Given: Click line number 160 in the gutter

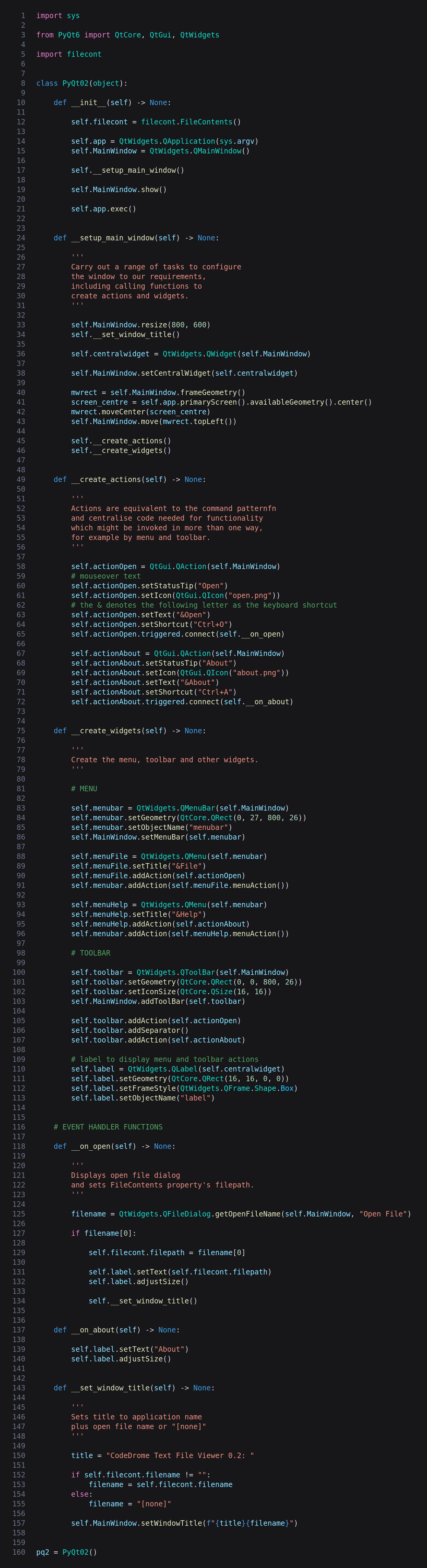Looking at the screenshot, I should (19, 1552).
